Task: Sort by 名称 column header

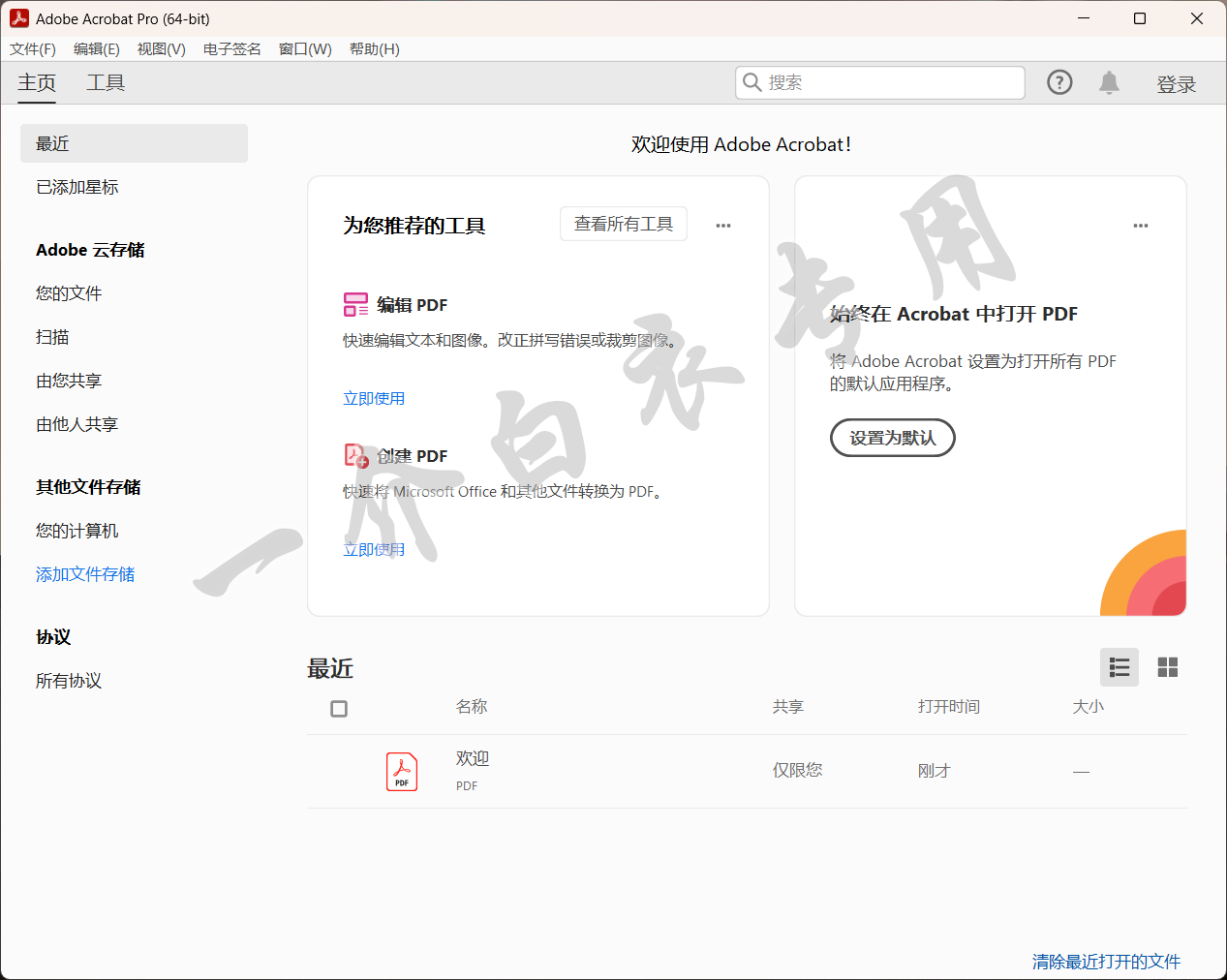Action: click(x=472, y=707)
